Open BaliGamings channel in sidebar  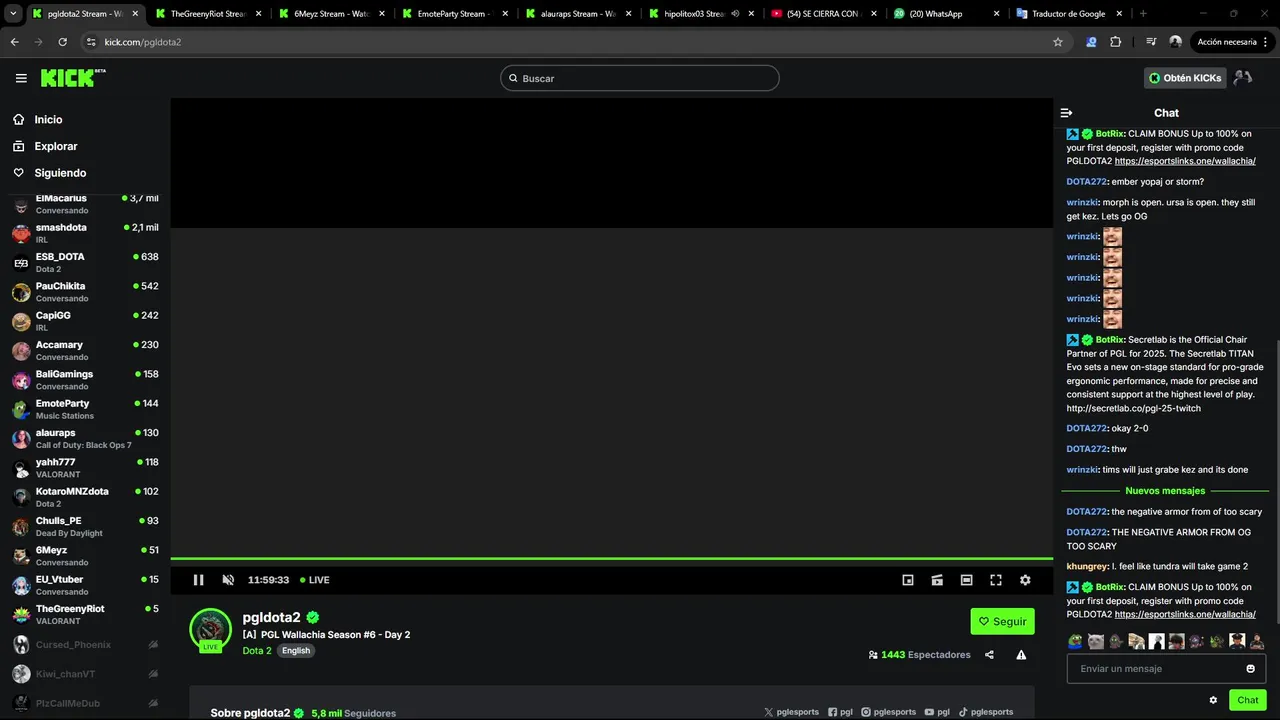point(85,380)
